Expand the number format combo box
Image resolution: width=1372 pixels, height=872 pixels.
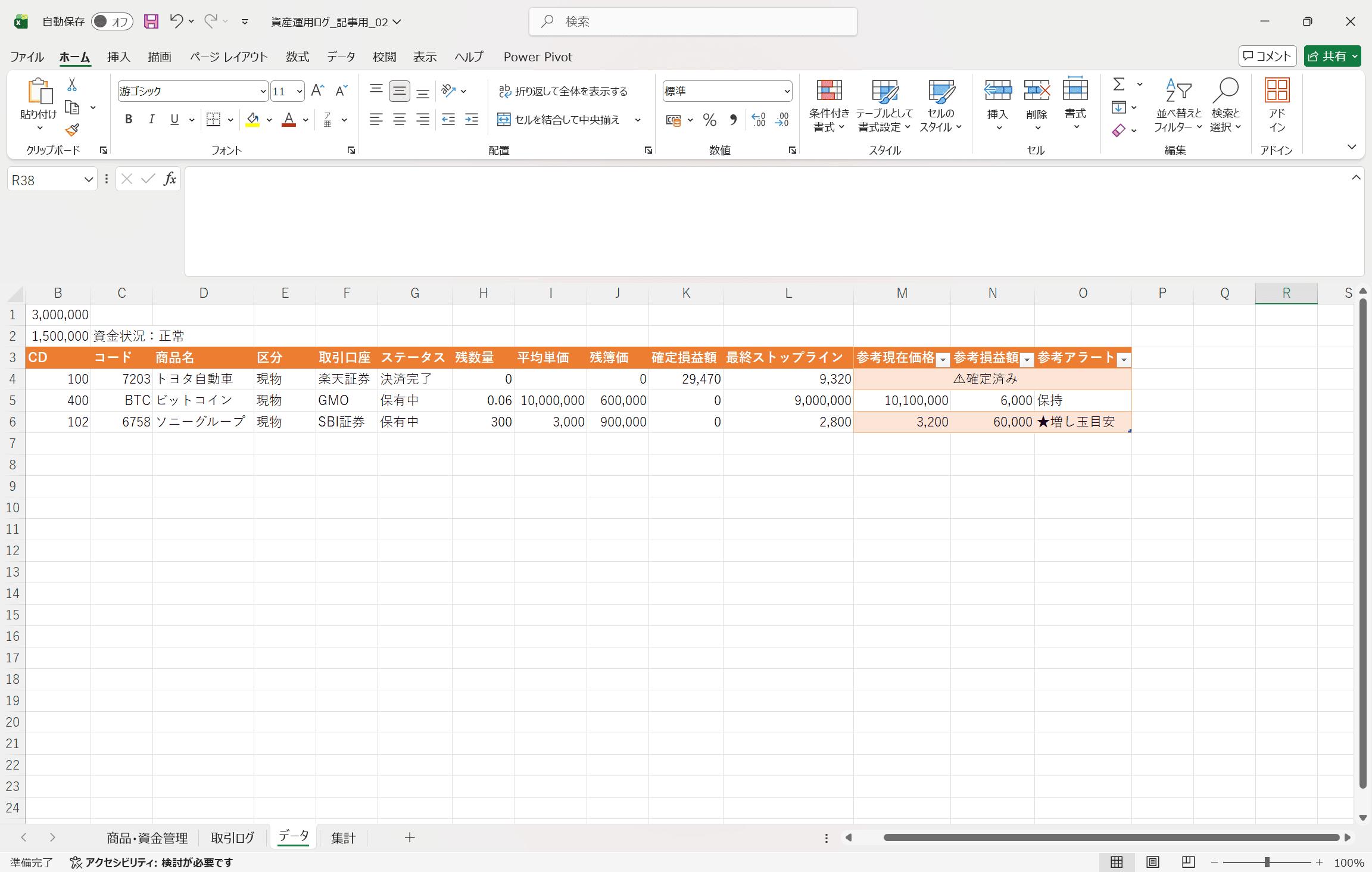pos(787,91)
